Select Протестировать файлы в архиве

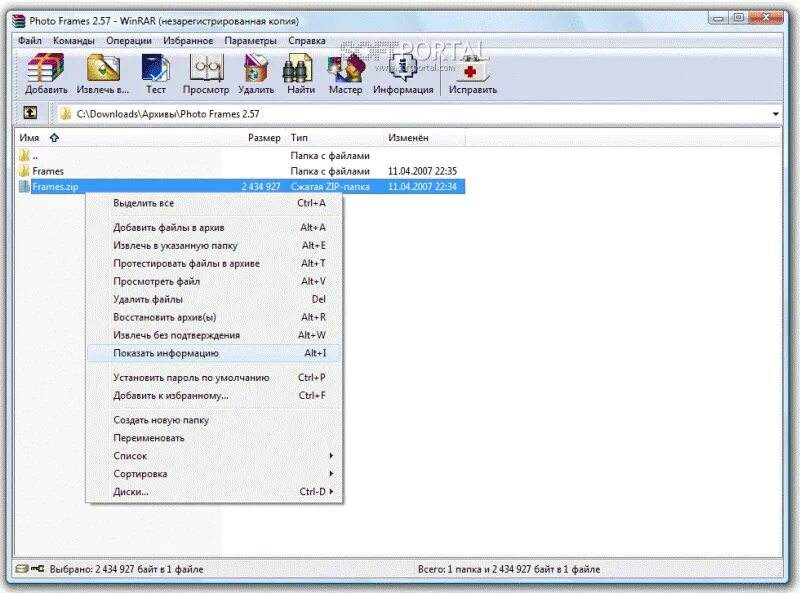(x=214, y=263)
